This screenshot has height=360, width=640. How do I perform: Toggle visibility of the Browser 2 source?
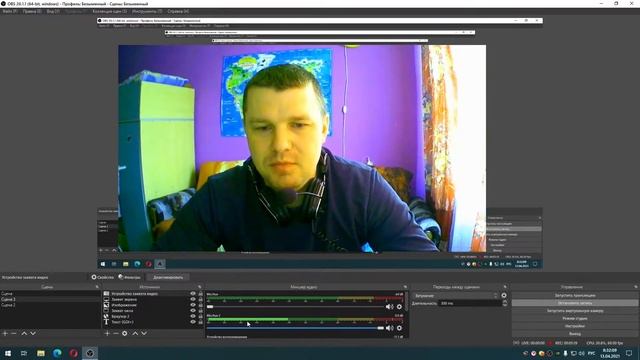193,316
